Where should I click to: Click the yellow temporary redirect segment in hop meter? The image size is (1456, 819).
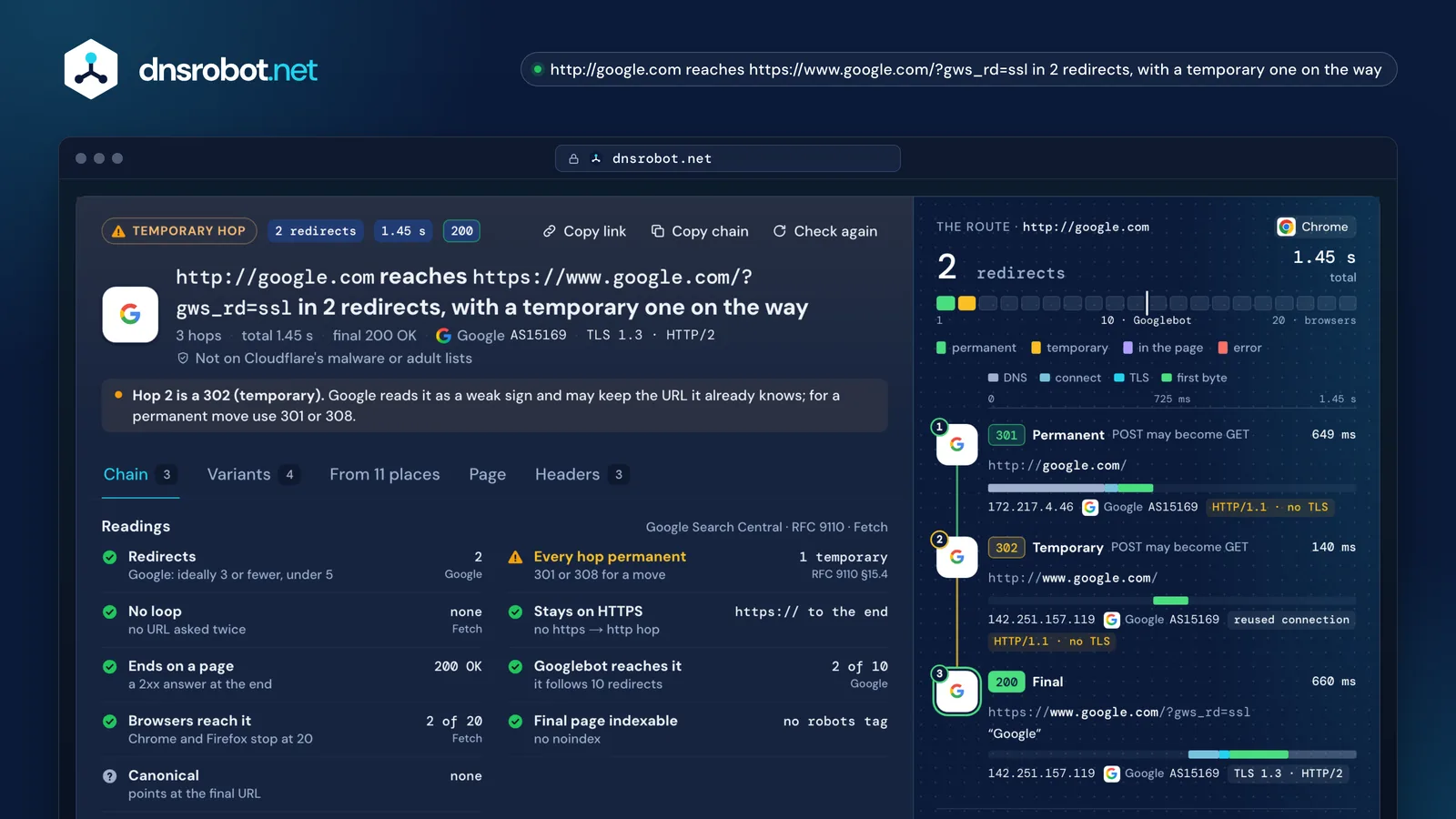966,303
